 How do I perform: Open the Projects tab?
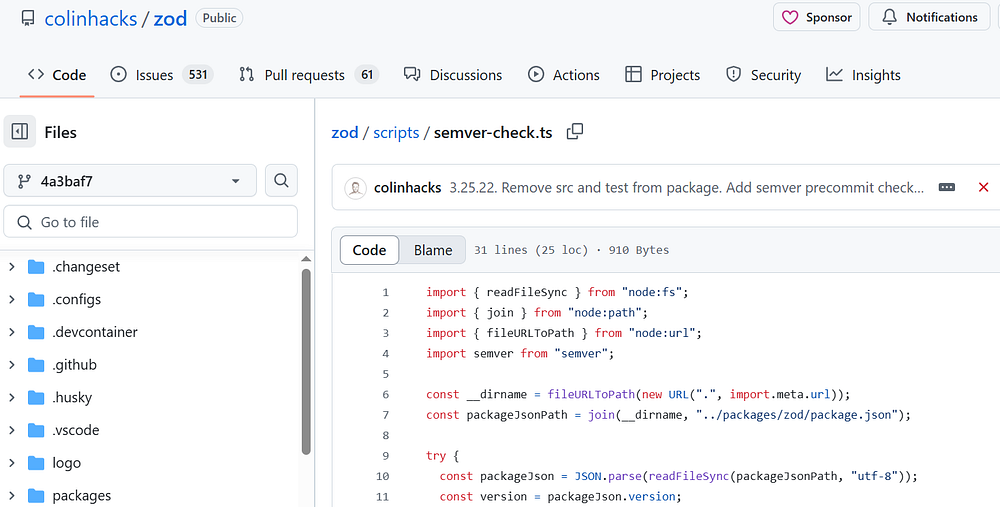tap(662, 75)
